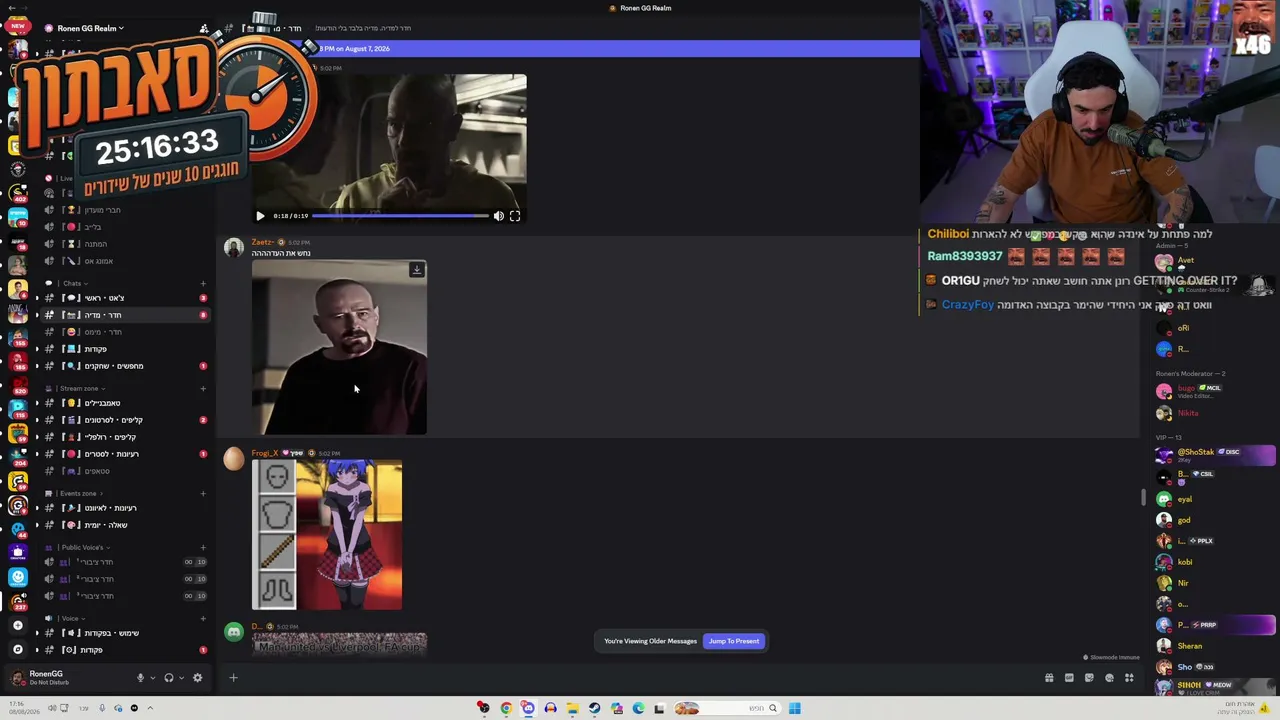The image size is (1280, 720).
Task: Play the Discord video attachment
Action: 260,216
